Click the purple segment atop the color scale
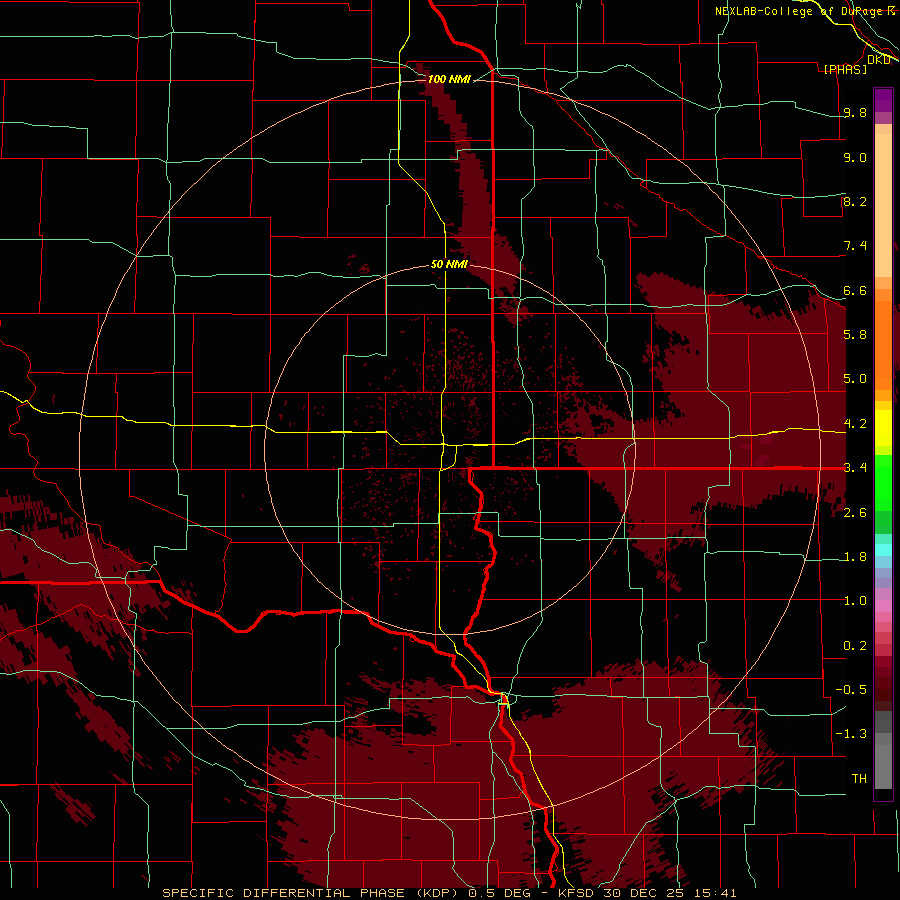This screenshot has height=900, width=900. tap(883, 100)
